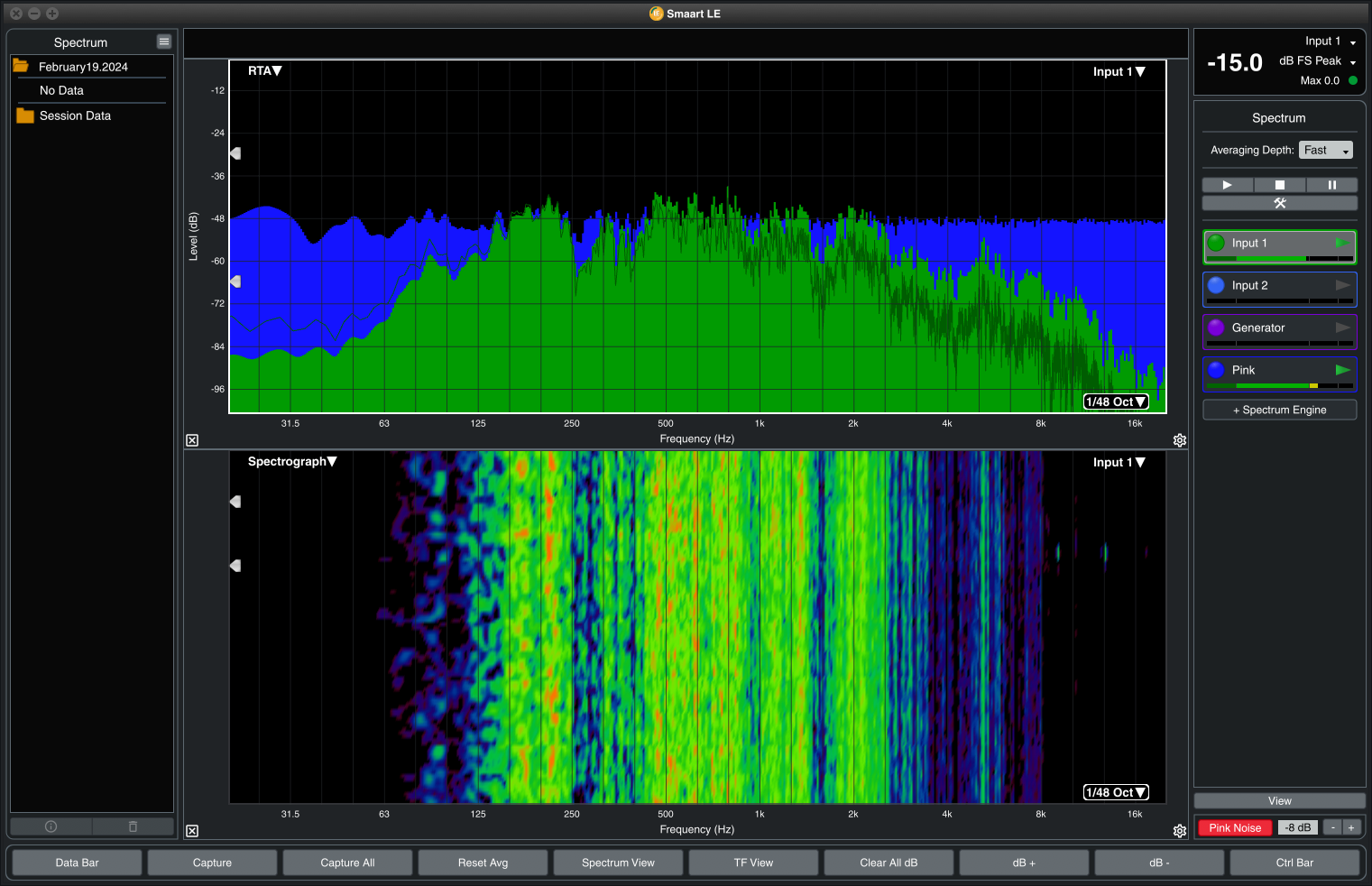Click the Data Bar button

click(x=77, y=863)
